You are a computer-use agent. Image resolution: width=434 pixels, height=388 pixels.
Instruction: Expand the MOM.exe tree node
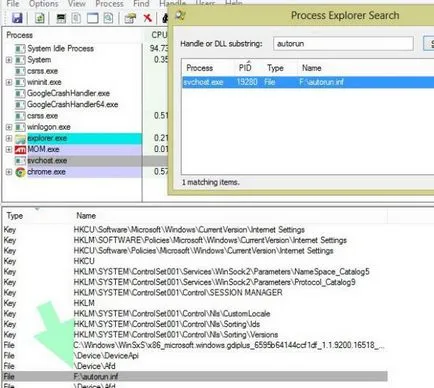point(9,150)
